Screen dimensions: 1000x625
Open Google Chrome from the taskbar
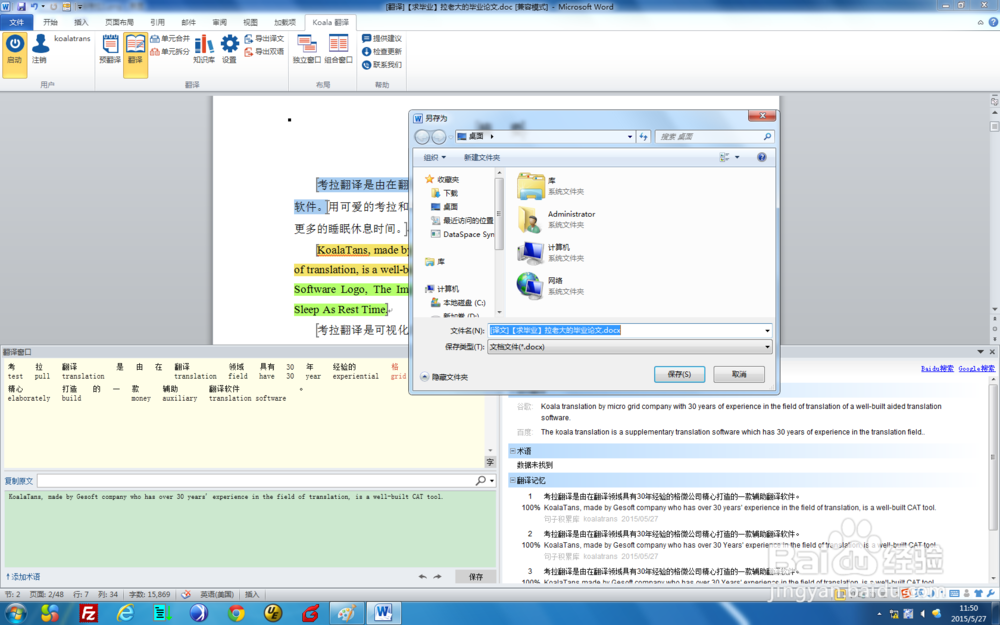tap(237, 613)
